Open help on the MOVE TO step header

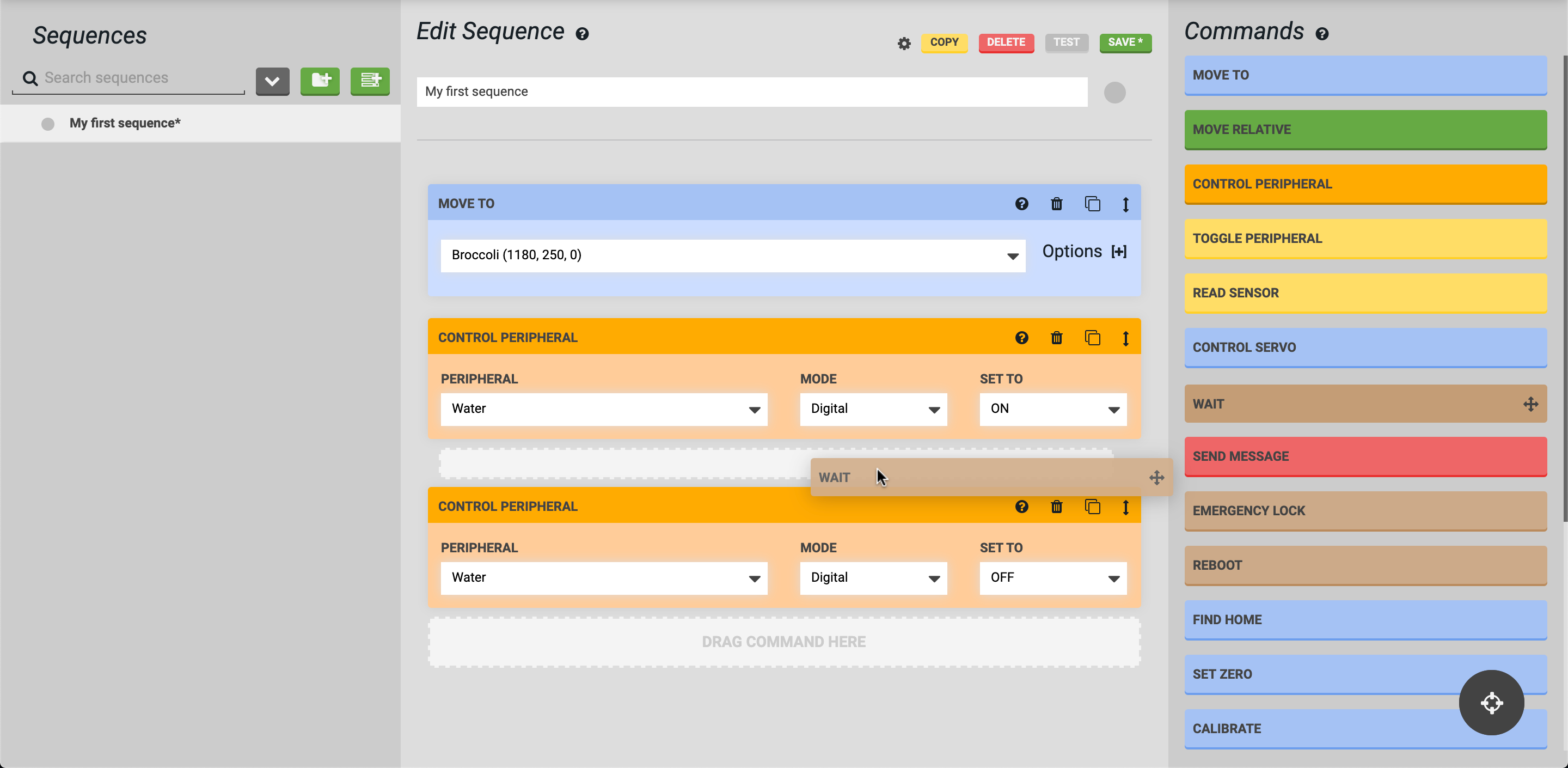[x=1021, y=204]
